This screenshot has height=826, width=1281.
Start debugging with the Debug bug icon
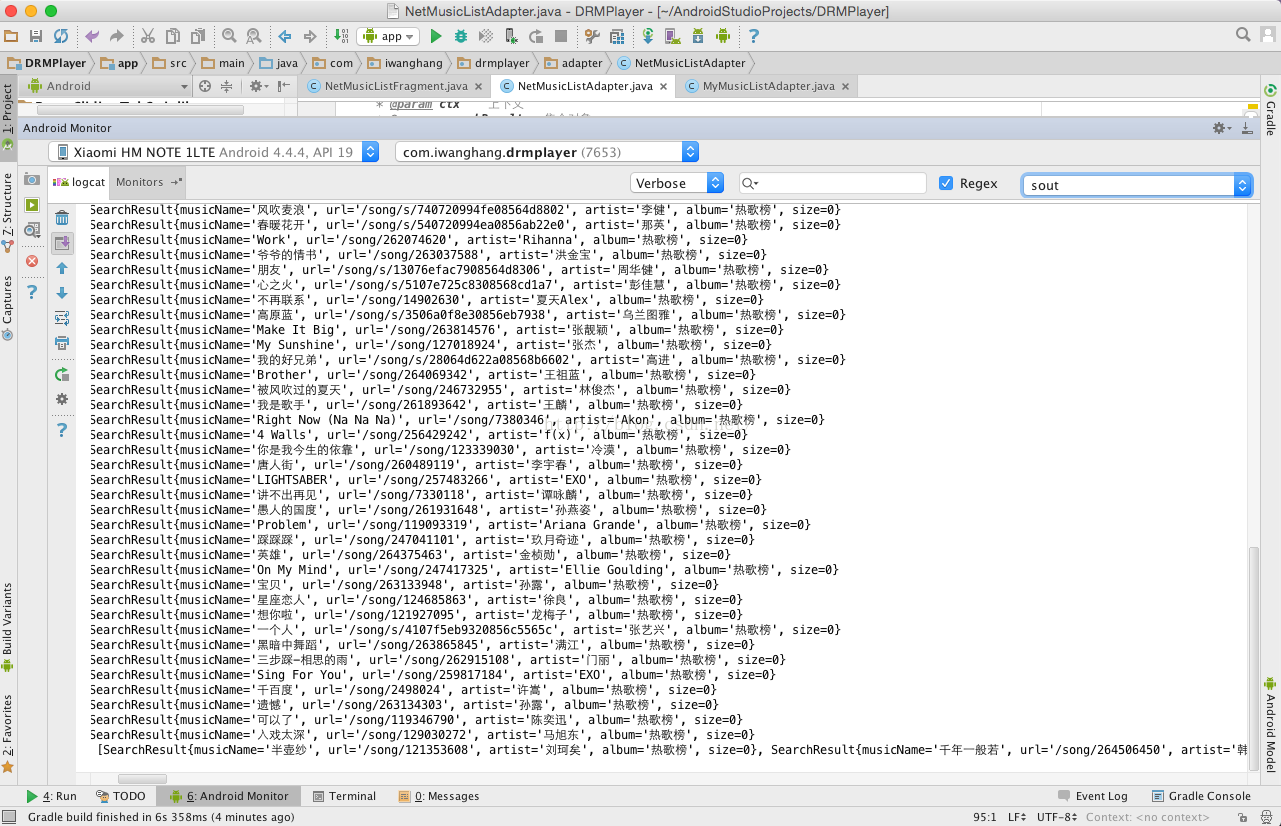(x=461, y=36)
